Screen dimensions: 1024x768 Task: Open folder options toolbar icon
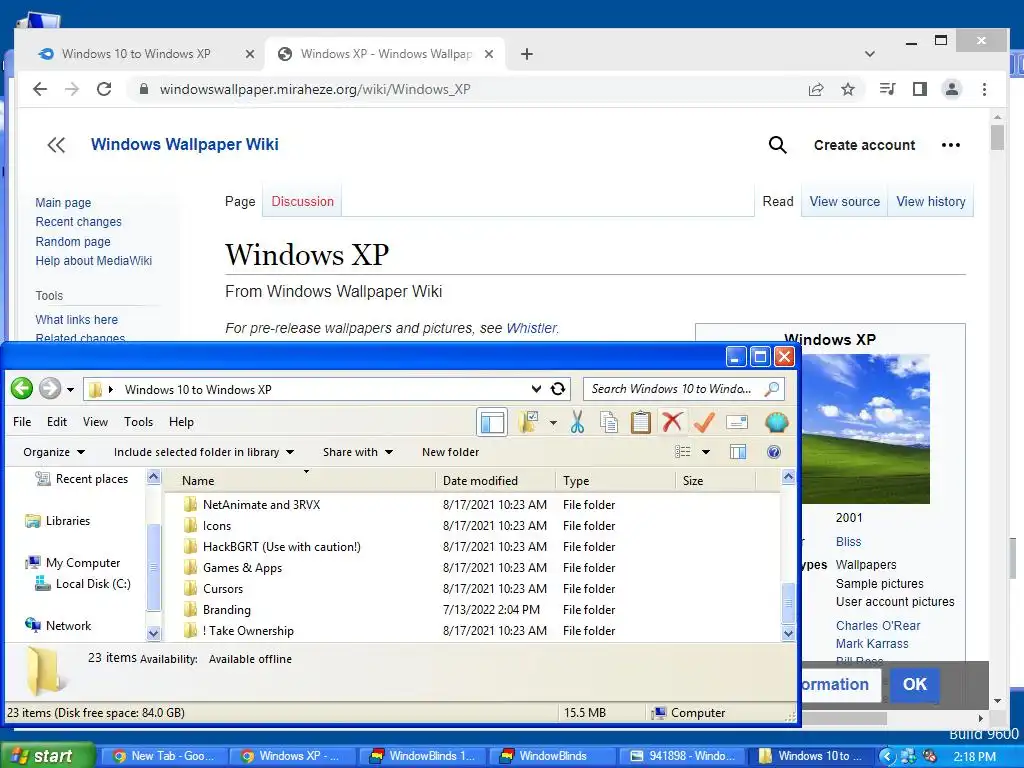[528, 422]
